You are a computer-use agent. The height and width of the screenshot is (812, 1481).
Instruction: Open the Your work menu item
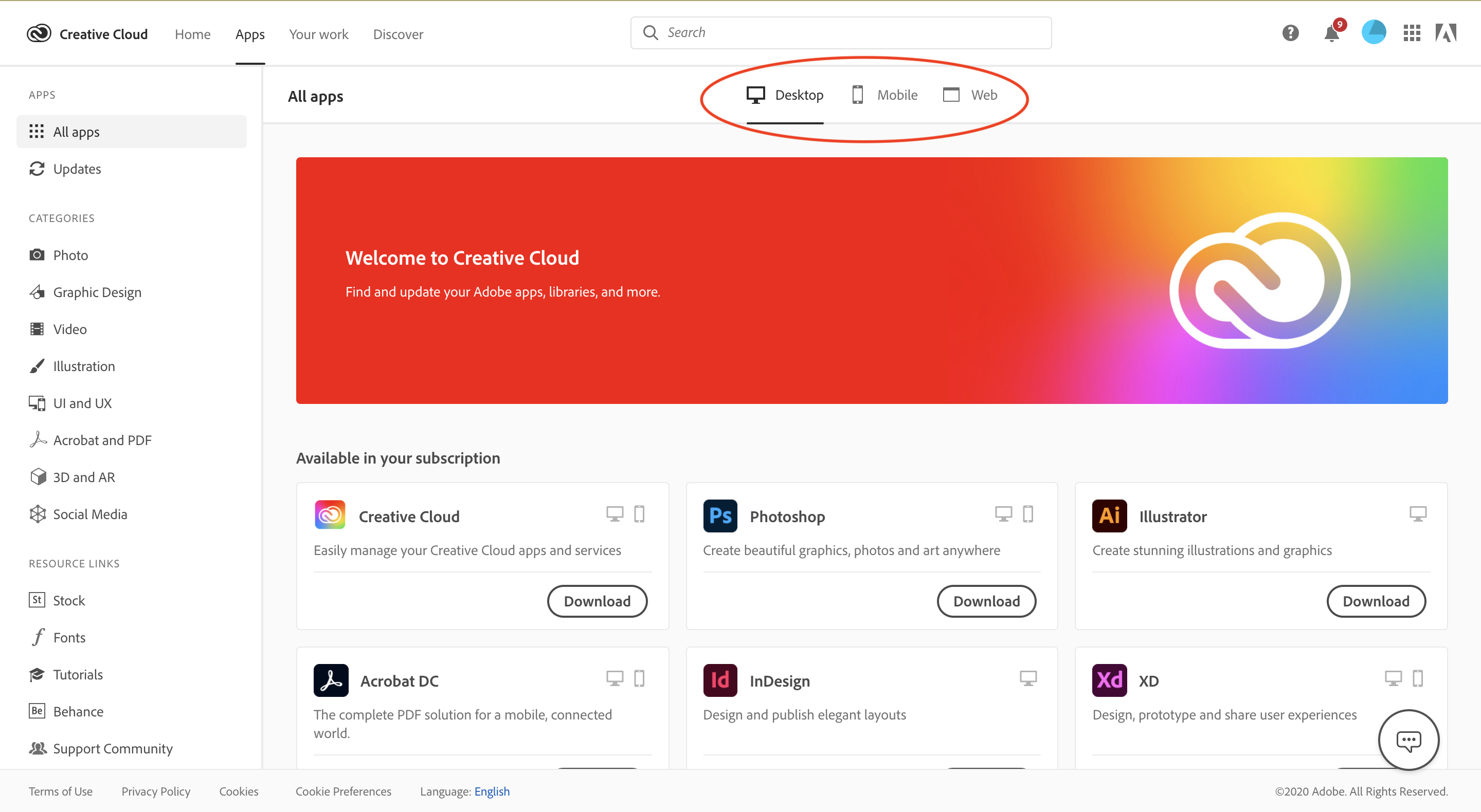[318, 34]
